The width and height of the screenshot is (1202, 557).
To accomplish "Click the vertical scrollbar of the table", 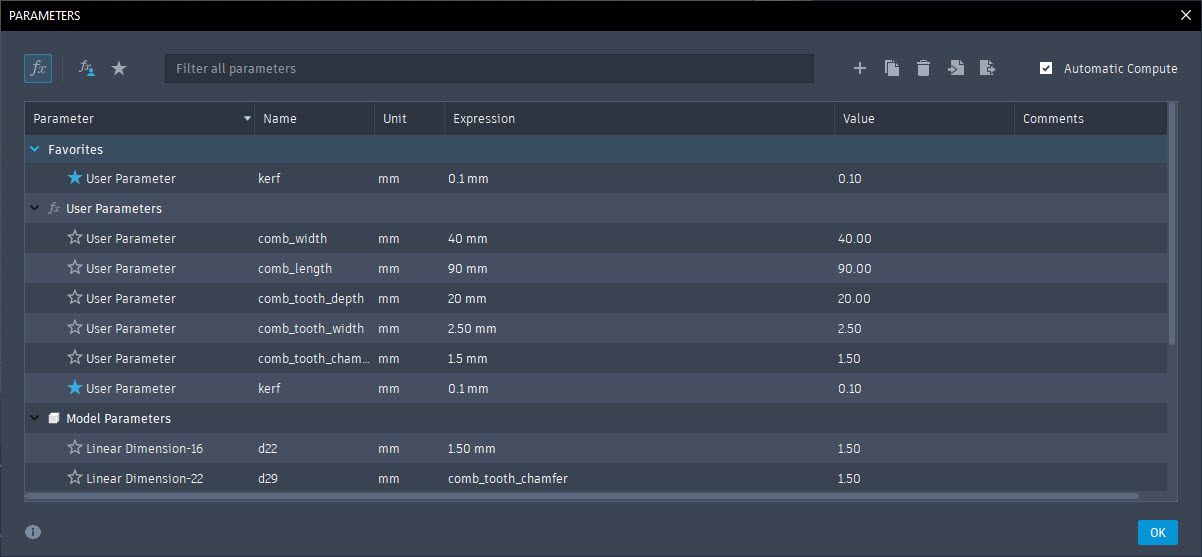I will click(x=1172, y=223).
